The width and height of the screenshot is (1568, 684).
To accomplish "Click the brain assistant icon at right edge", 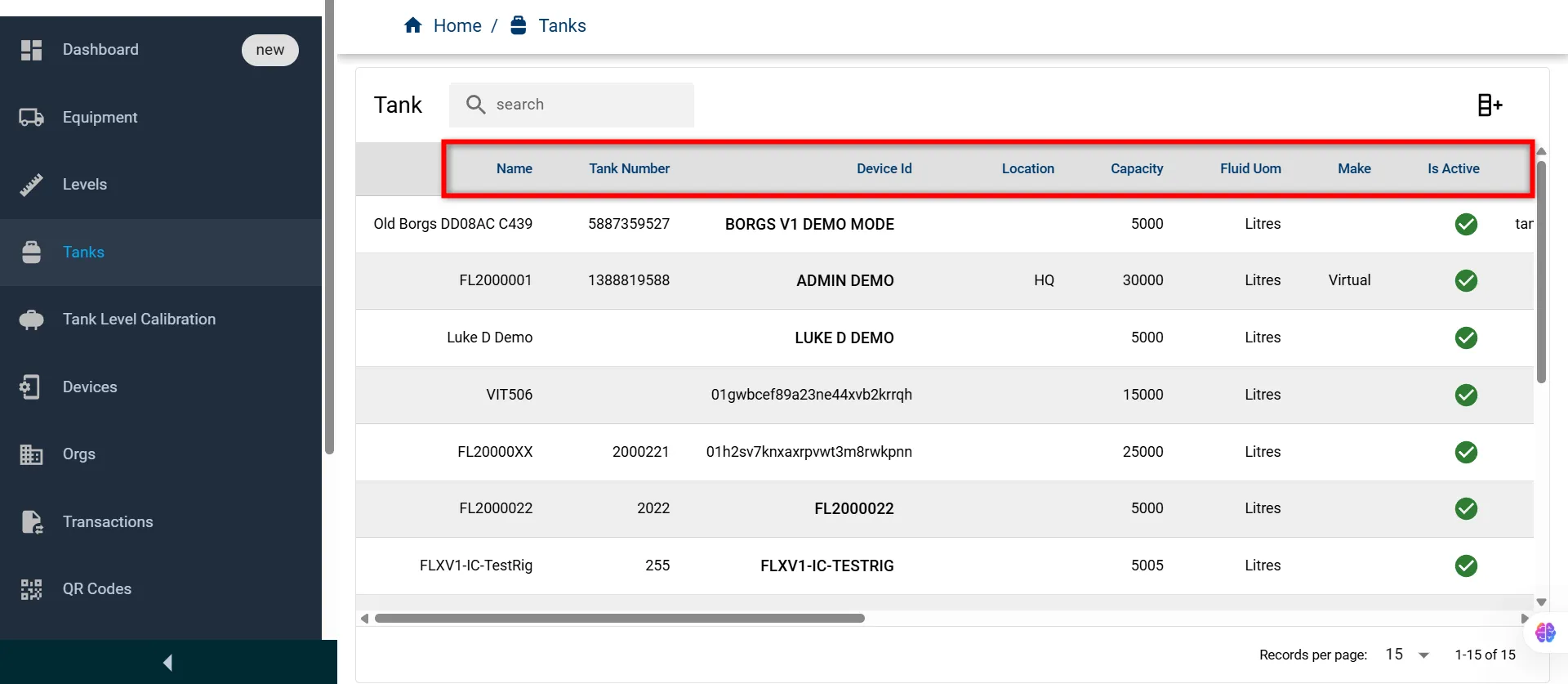I will click(x=1545, y=632).
